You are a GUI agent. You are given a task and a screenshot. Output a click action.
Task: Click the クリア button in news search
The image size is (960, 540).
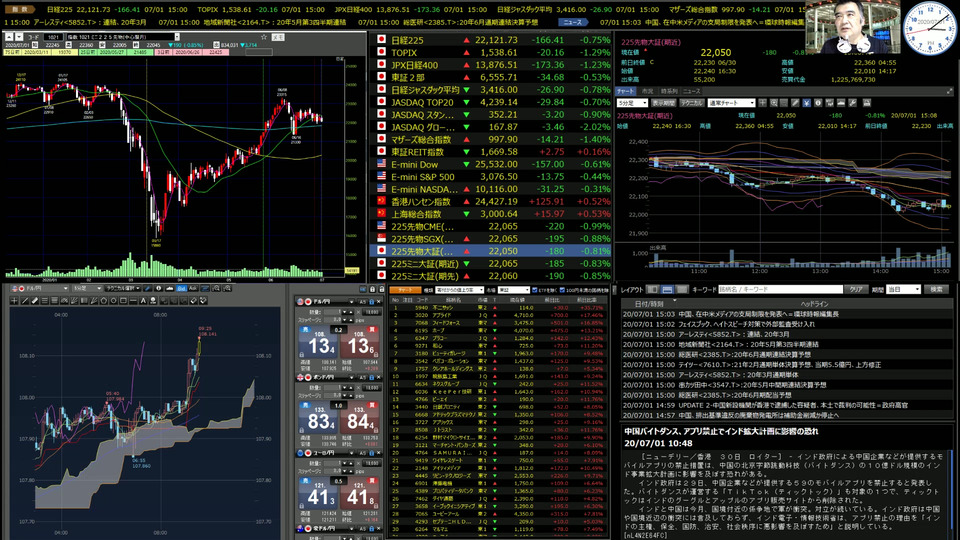(x=856, y=289)
